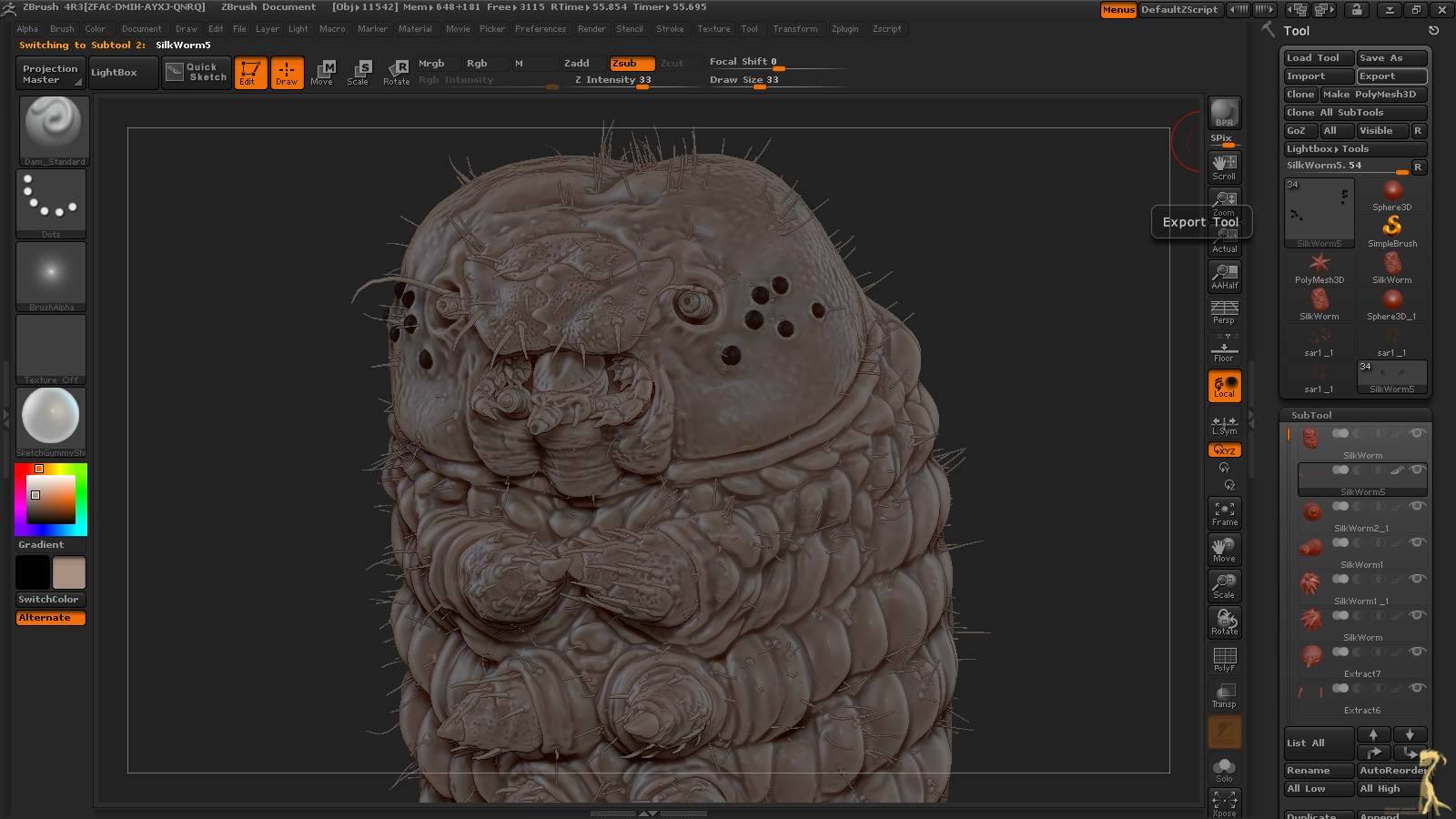1456x819 pixels.
Task: Move subtool down with arrow icon
Action: (1410, 734)
